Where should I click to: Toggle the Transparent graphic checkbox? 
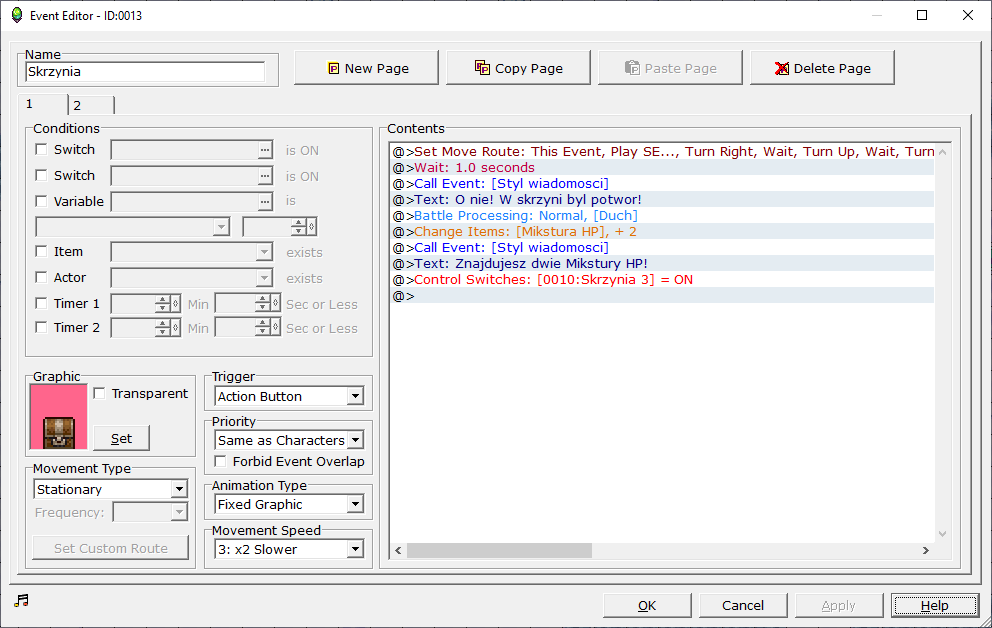[99, 393]
